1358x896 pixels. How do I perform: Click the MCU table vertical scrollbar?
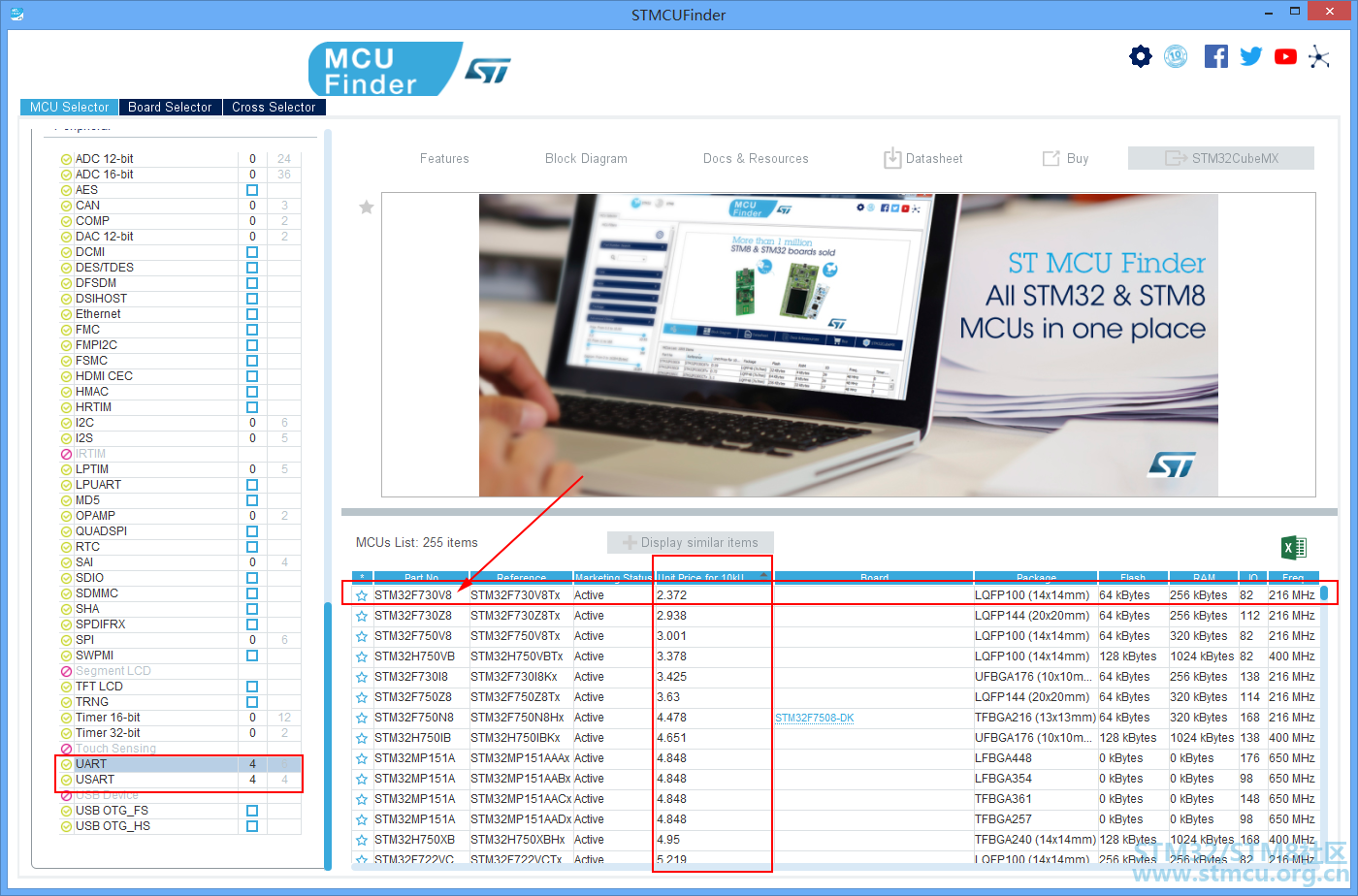point(1324,594)
